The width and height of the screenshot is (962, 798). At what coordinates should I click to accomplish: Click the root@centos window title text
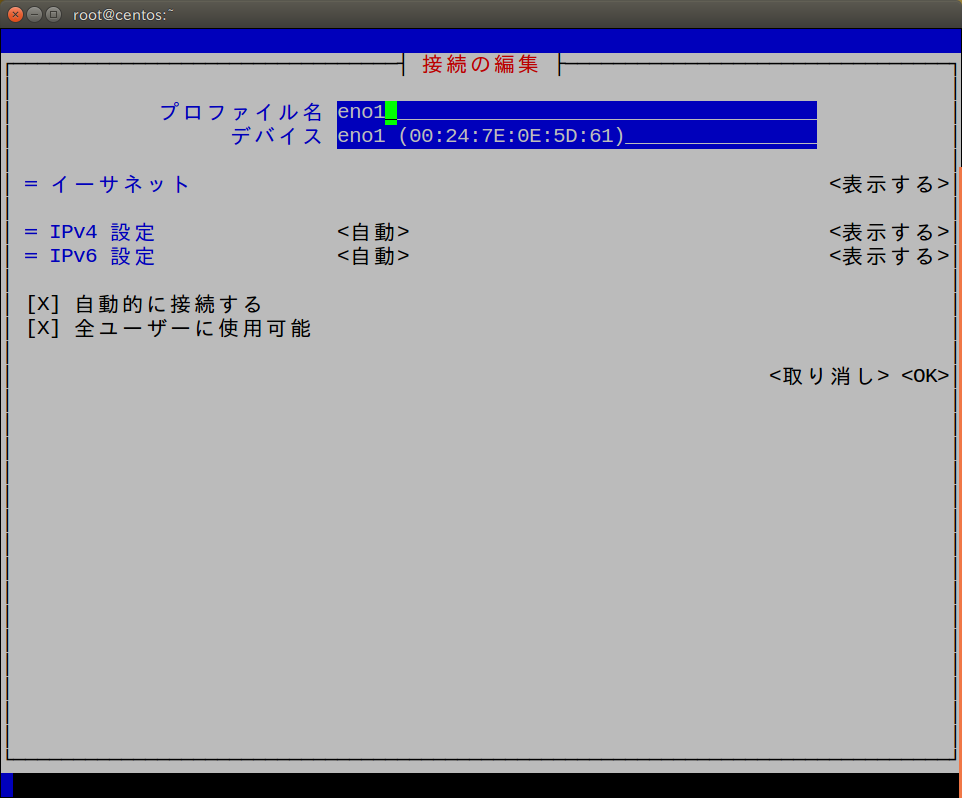coord(123,15)
